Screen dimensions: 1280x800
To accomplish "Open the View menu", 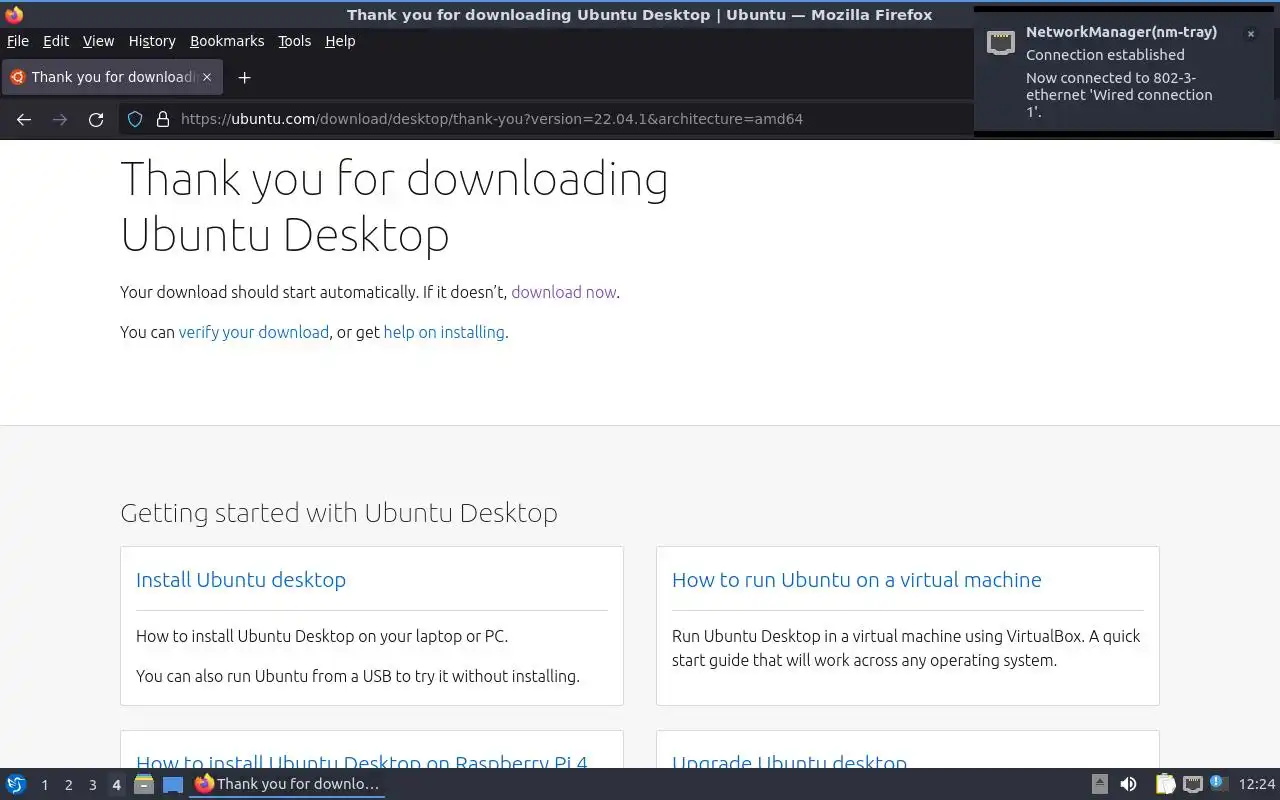I will tap(98, 41).
